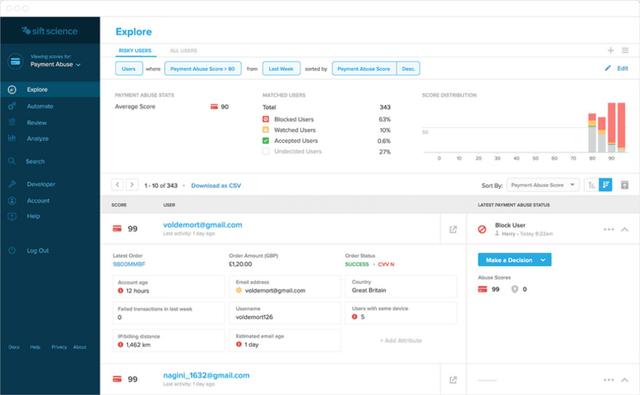Click Download as CSV link

point(216,185)
